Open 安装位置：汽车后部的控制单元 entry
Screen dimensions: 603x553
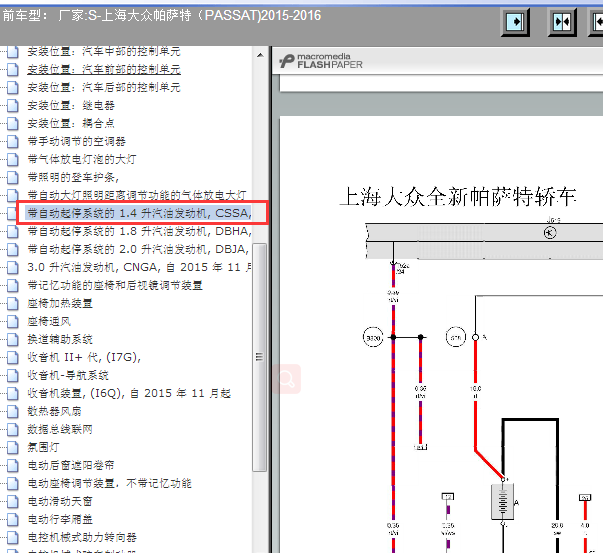104,87
